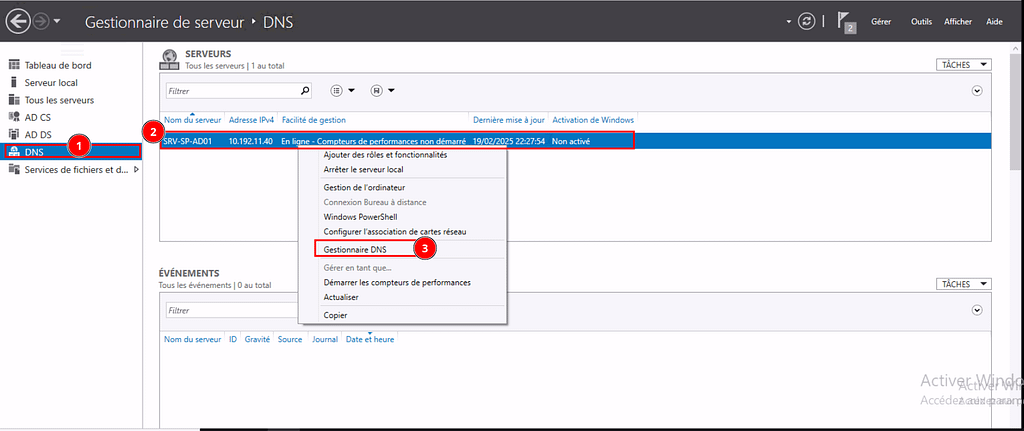
Task: Select Tous les serveurs in sidebar
Action: pyautogui.click(x=59, y=100)
